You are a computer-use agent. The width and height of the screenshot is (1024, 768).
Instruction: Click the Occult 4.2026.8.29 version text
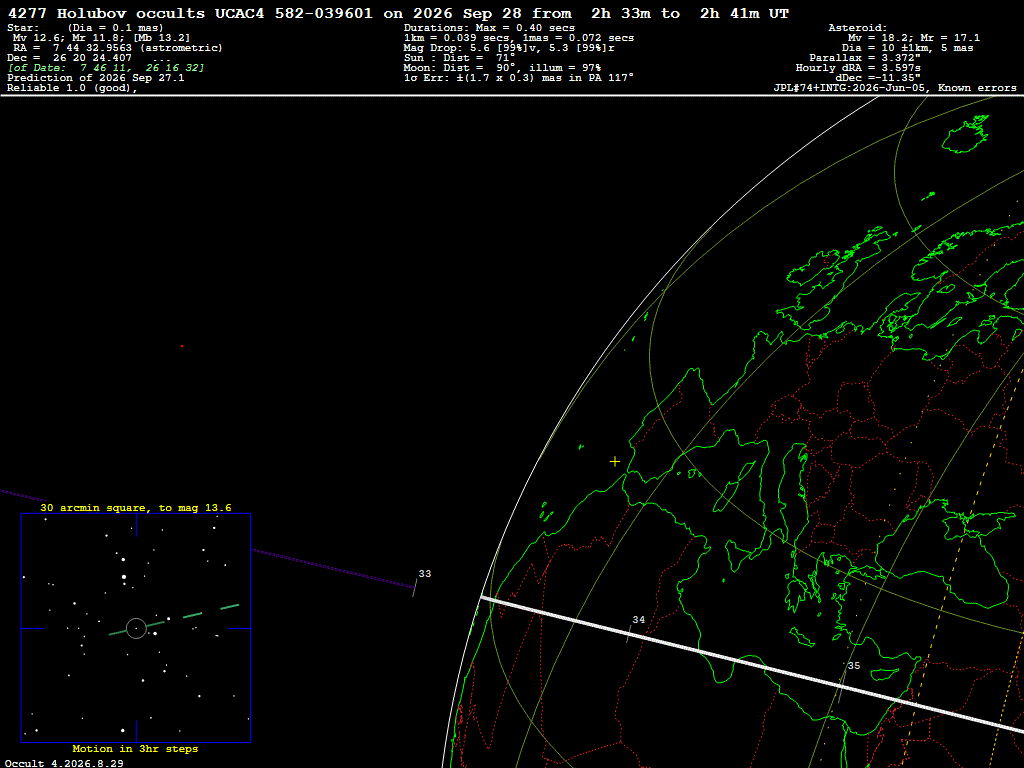click(x=64, y=763)
